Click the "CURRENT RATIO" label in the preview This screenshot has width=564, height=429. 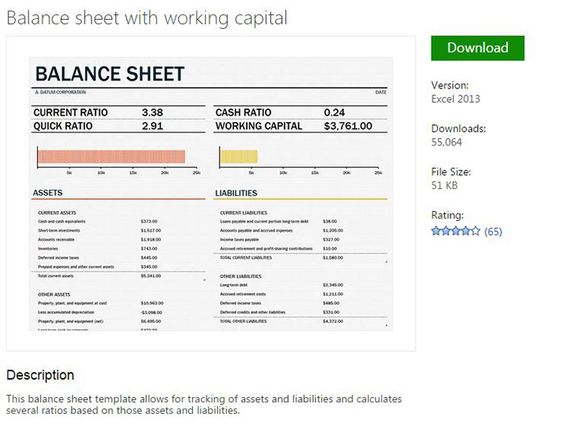pyautogui.click(x=70, y=113)
